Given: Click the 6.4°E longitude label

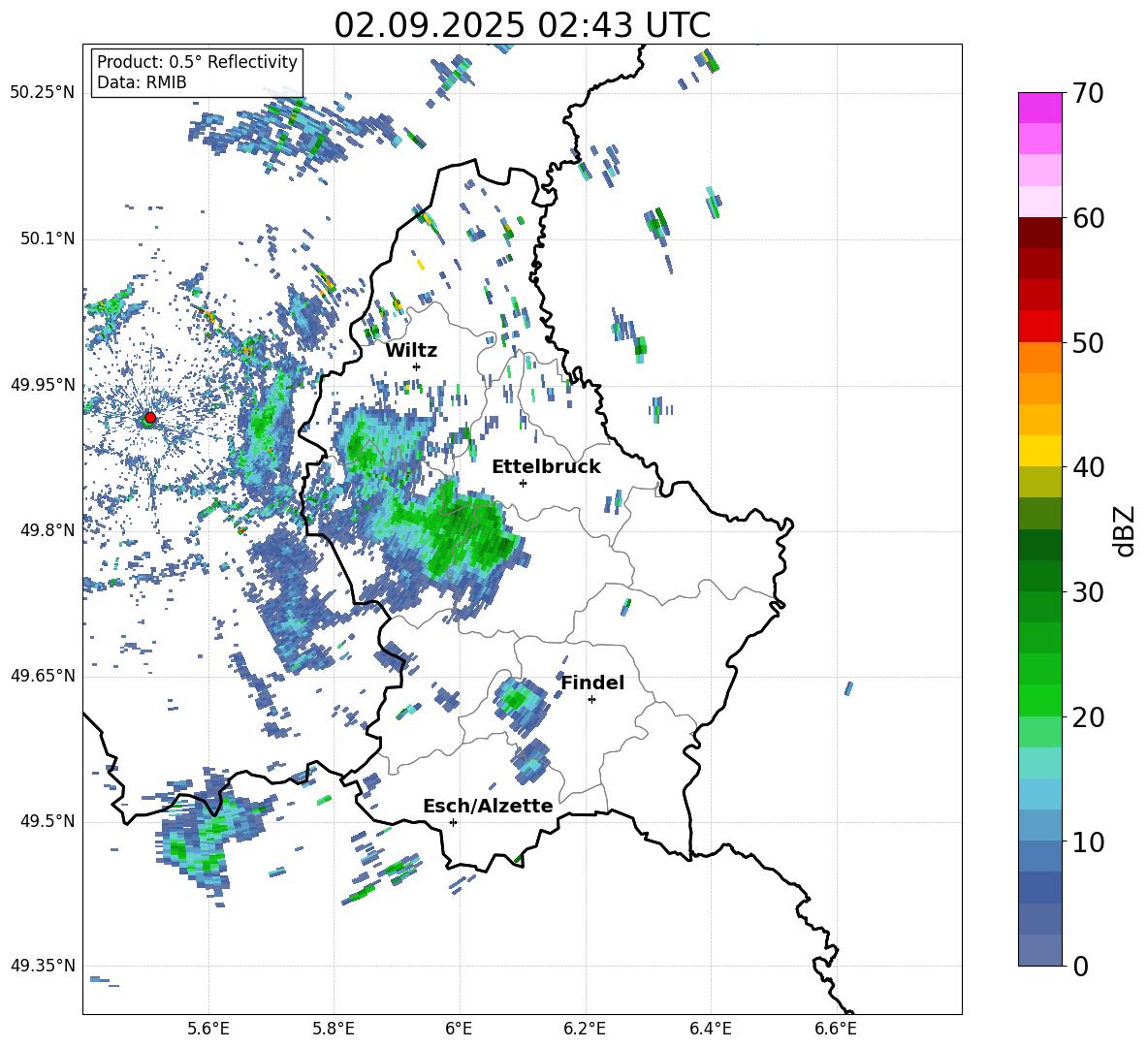Looking at the screenshot, I should tap(710, 1030).
